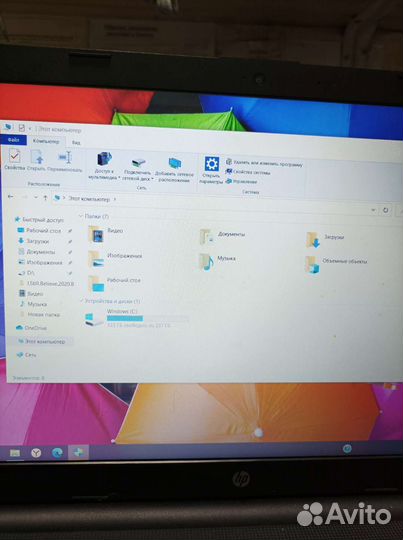
Task: Select Музыка in navigation pane
Action: click(x=33, y=304)
